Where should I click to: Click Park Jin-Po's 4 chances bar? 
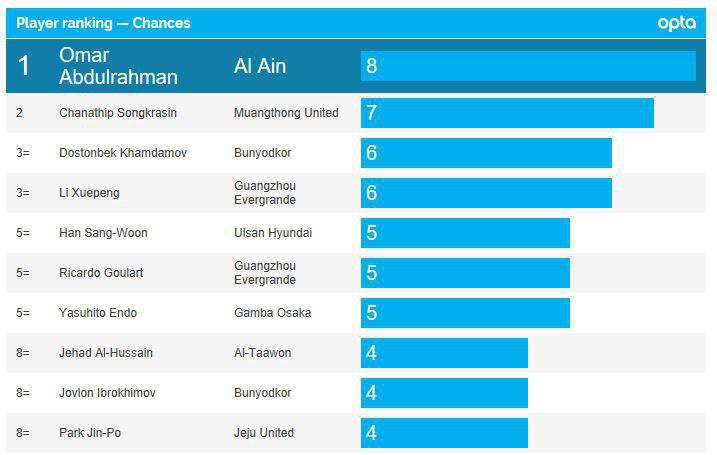click(x=444, y=433)
